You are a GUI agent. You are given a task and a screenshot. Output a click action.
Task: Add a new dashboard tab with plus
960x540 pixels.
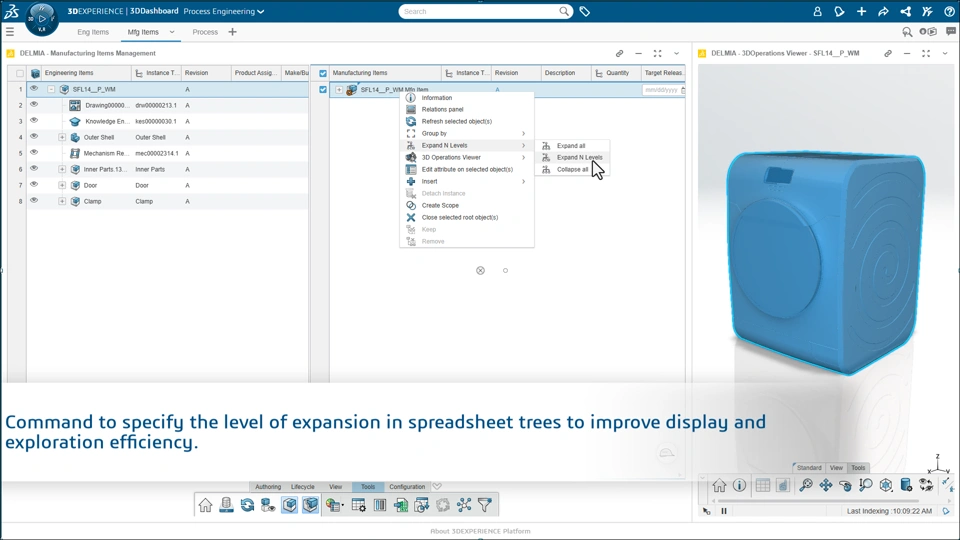(x=233, y=32)
